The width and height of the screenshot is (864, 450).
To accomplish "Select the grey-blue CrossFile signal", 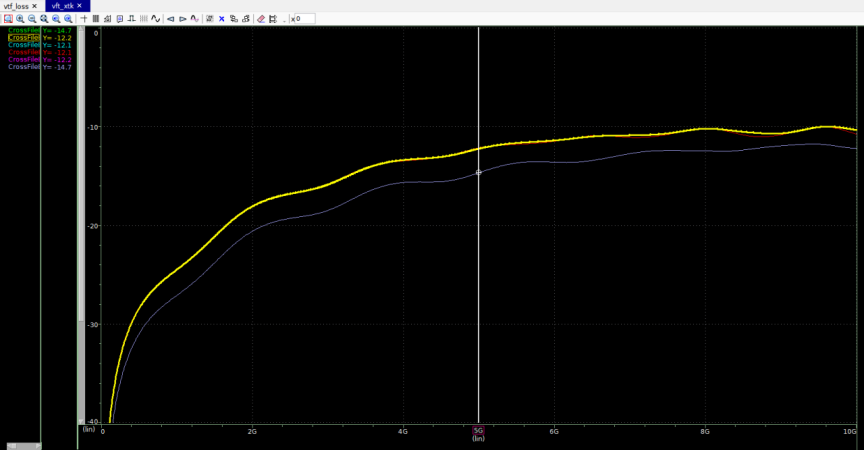I will click(x=24, y=66).
